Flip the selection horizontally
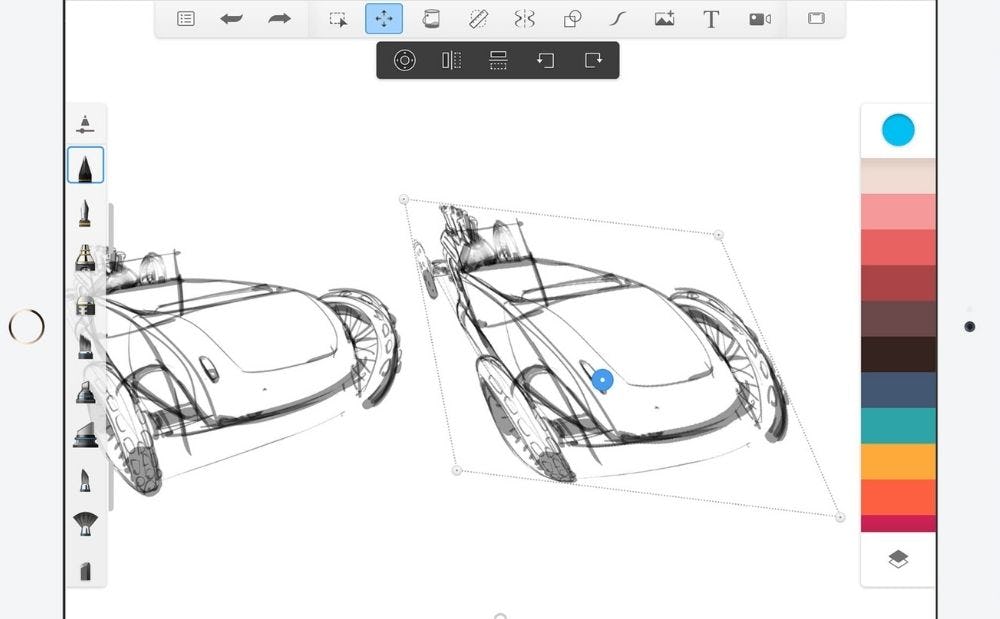This screenshot has height=619, width=1000. click(x=451, y=60)
